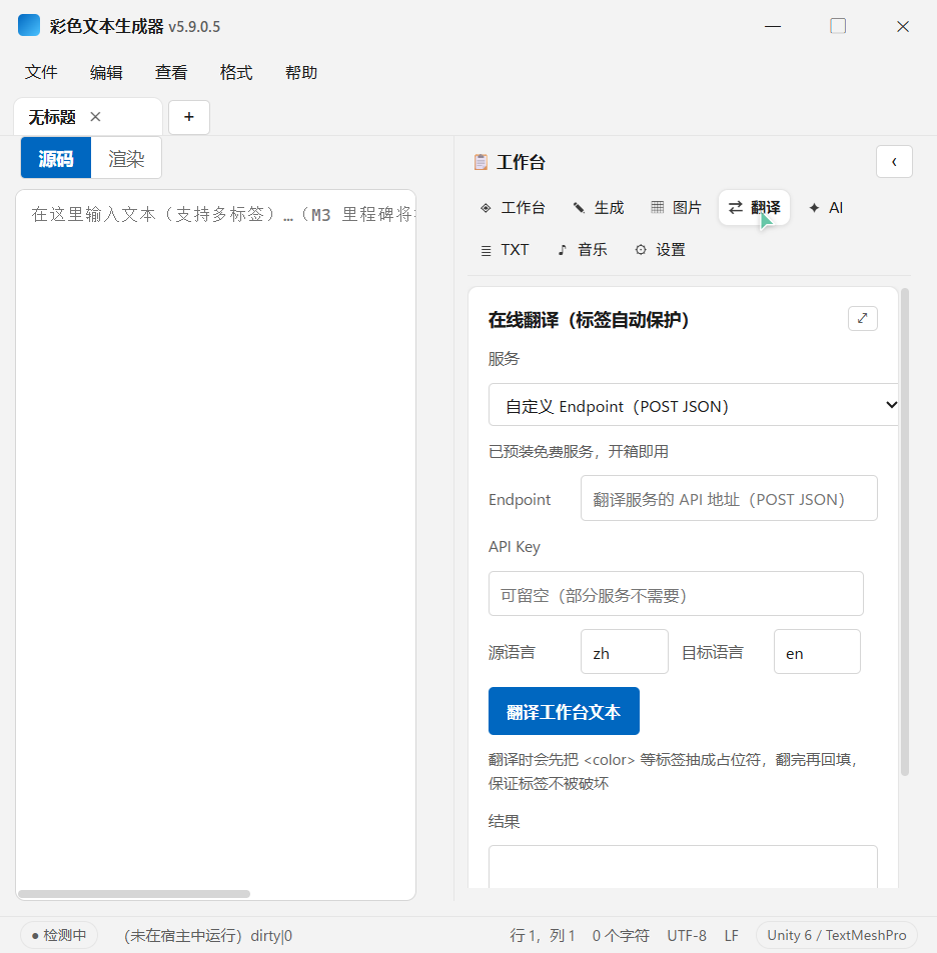Viewport: 937px width, 953px height.
Task: Click the blue app logo icon
Action: click(29, 26)
